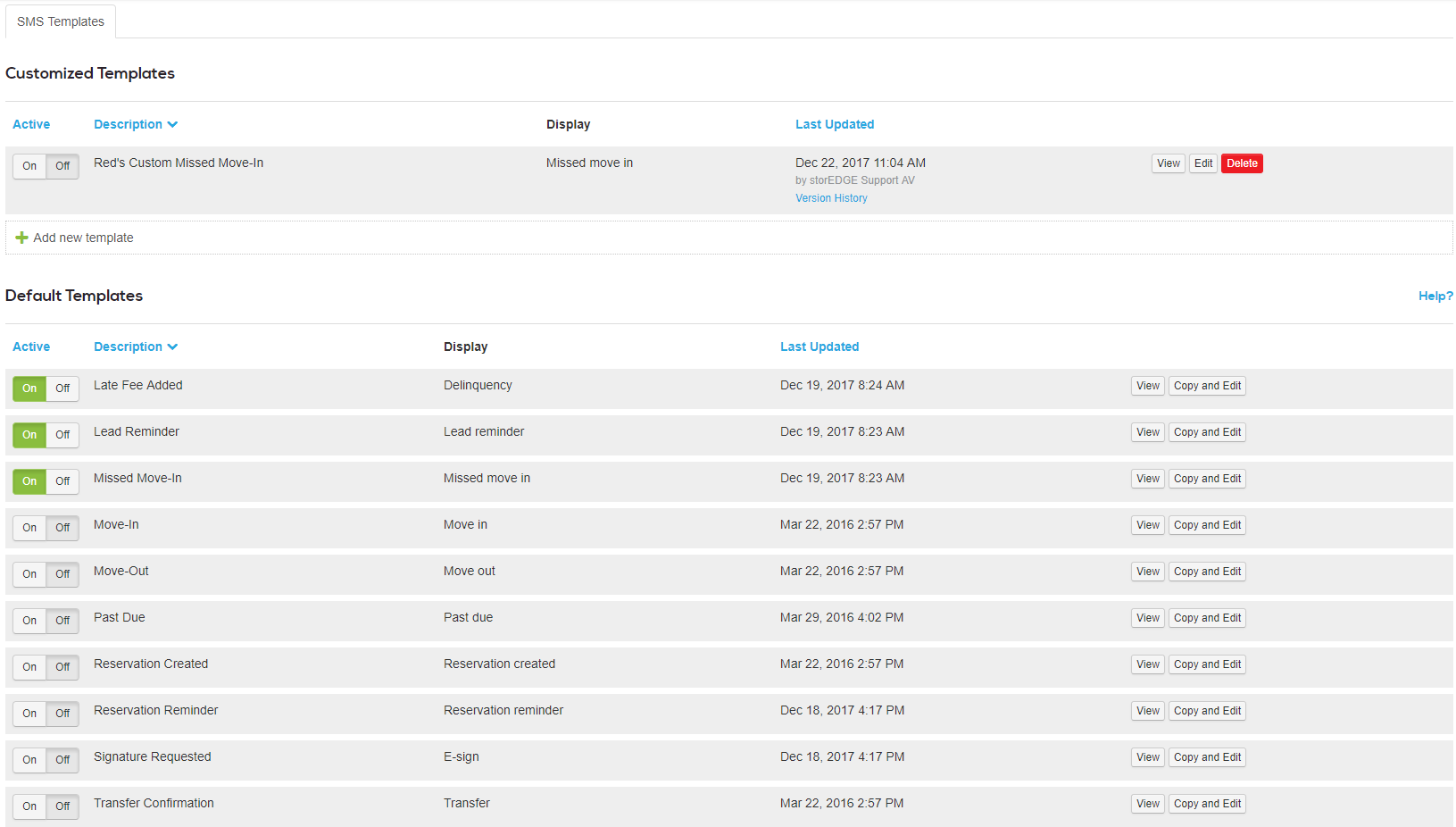This screenshot has height=827, width=1456.
Task: Copy and Edit the Move-Out template
Action: tap(1206, 572)
